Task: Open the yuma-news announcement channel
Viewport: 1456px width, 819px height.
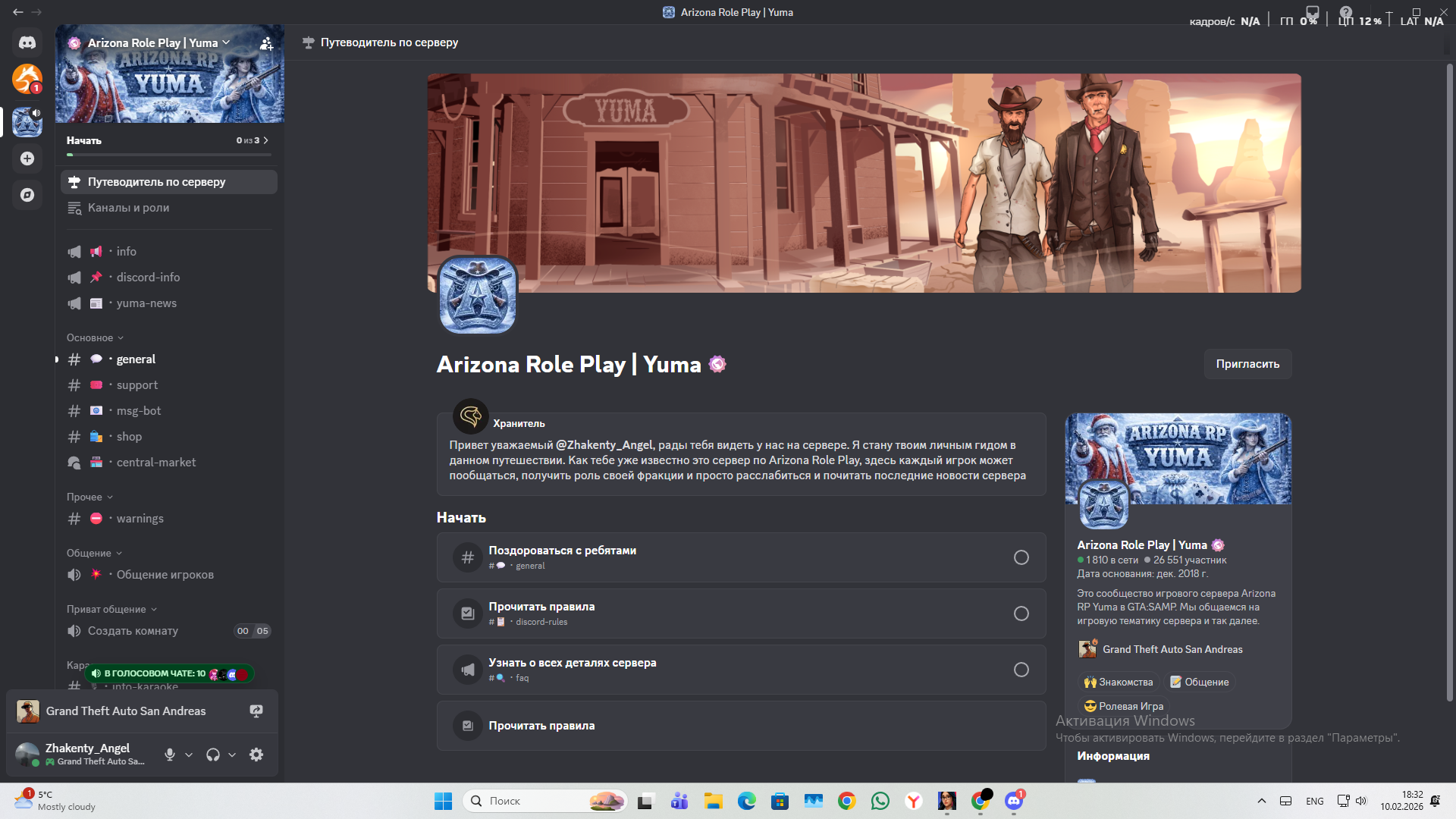Action: [x=169, y=303]
